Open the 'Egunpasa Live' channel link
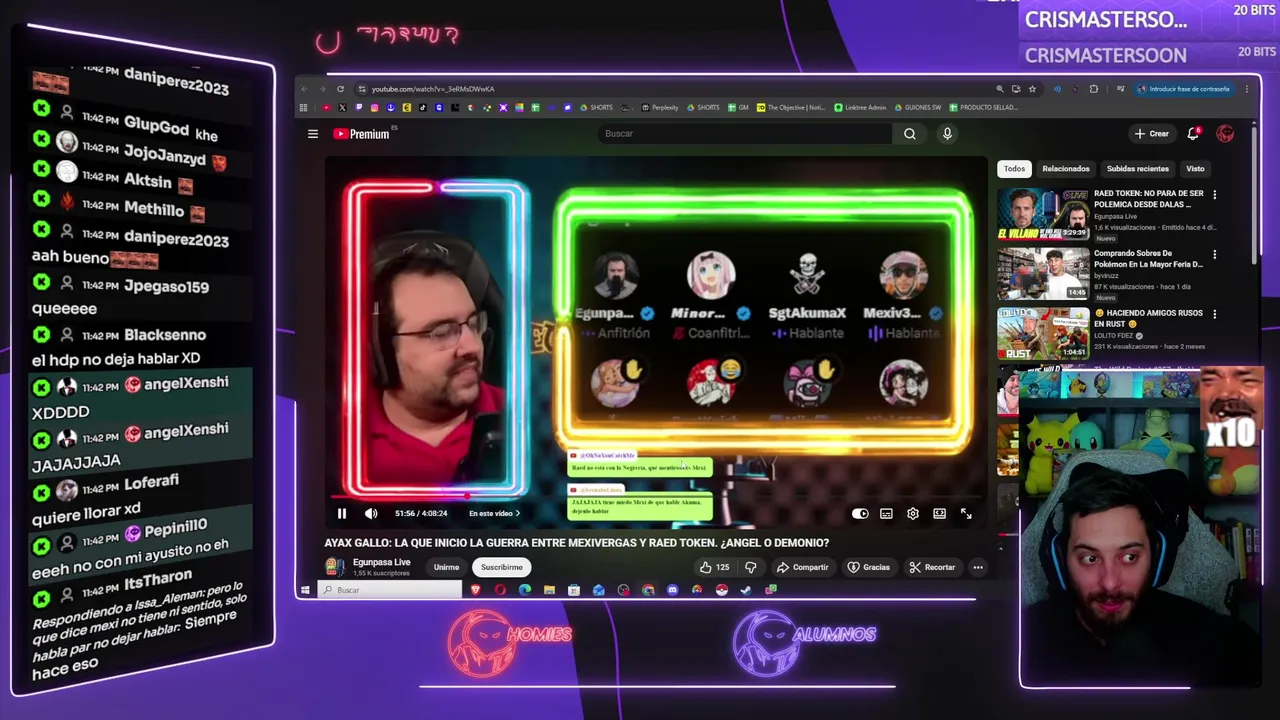This screenshot has width=1280, height=720. (381, 562)
